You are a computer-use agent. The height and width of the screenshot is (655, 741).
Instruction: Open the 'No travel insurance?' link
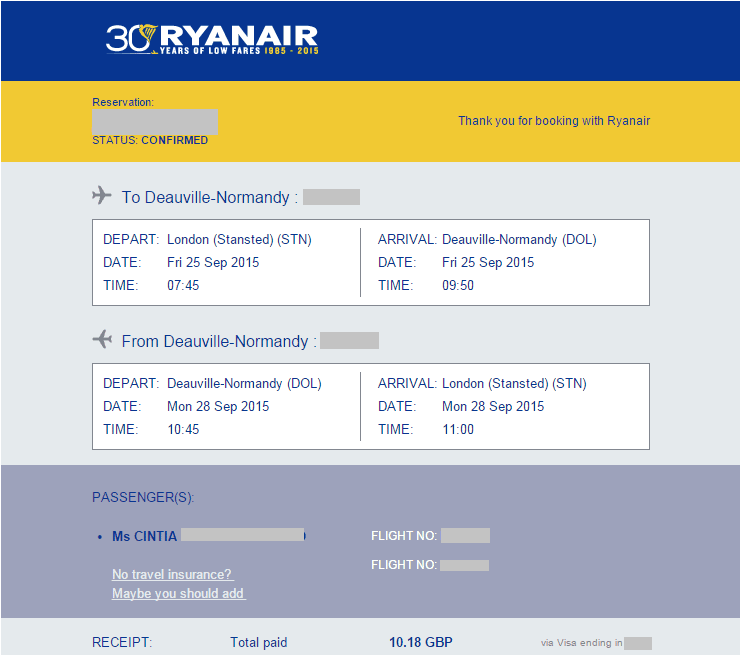point(172,574)
